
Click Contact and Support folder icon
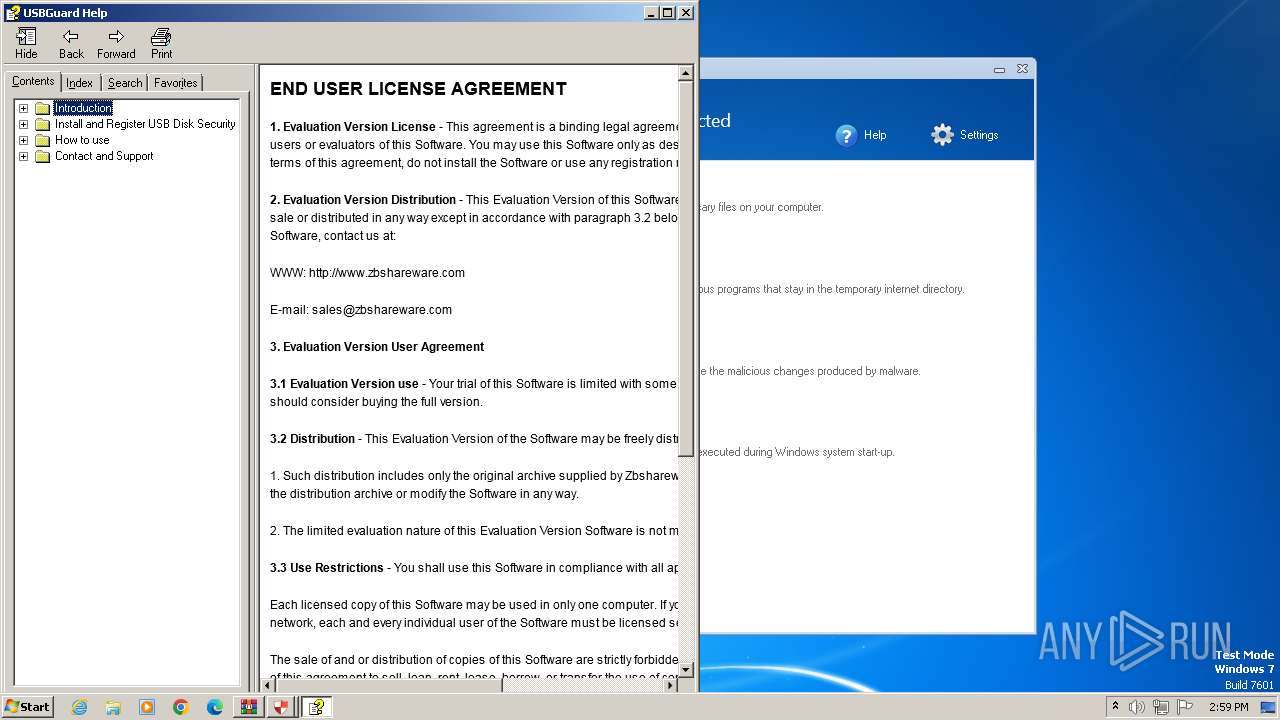[x=42, y=156]
